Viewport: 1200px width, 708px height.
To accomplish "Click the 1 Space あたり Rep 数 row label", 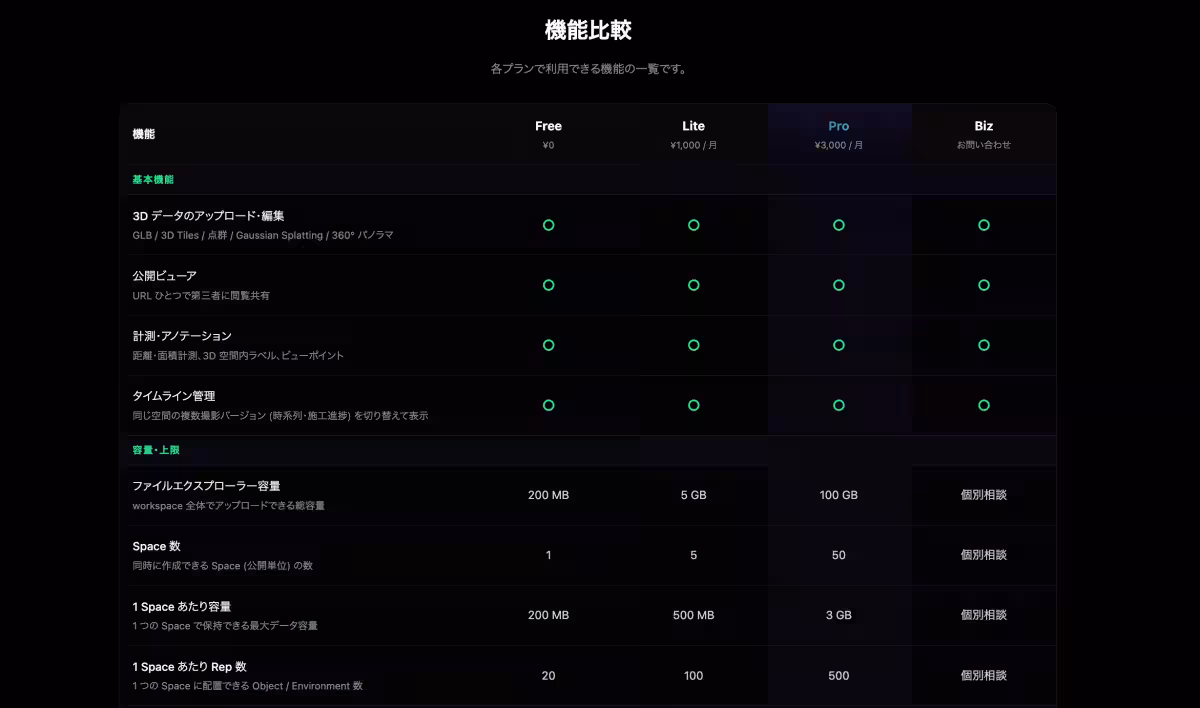I will [189, 666].
